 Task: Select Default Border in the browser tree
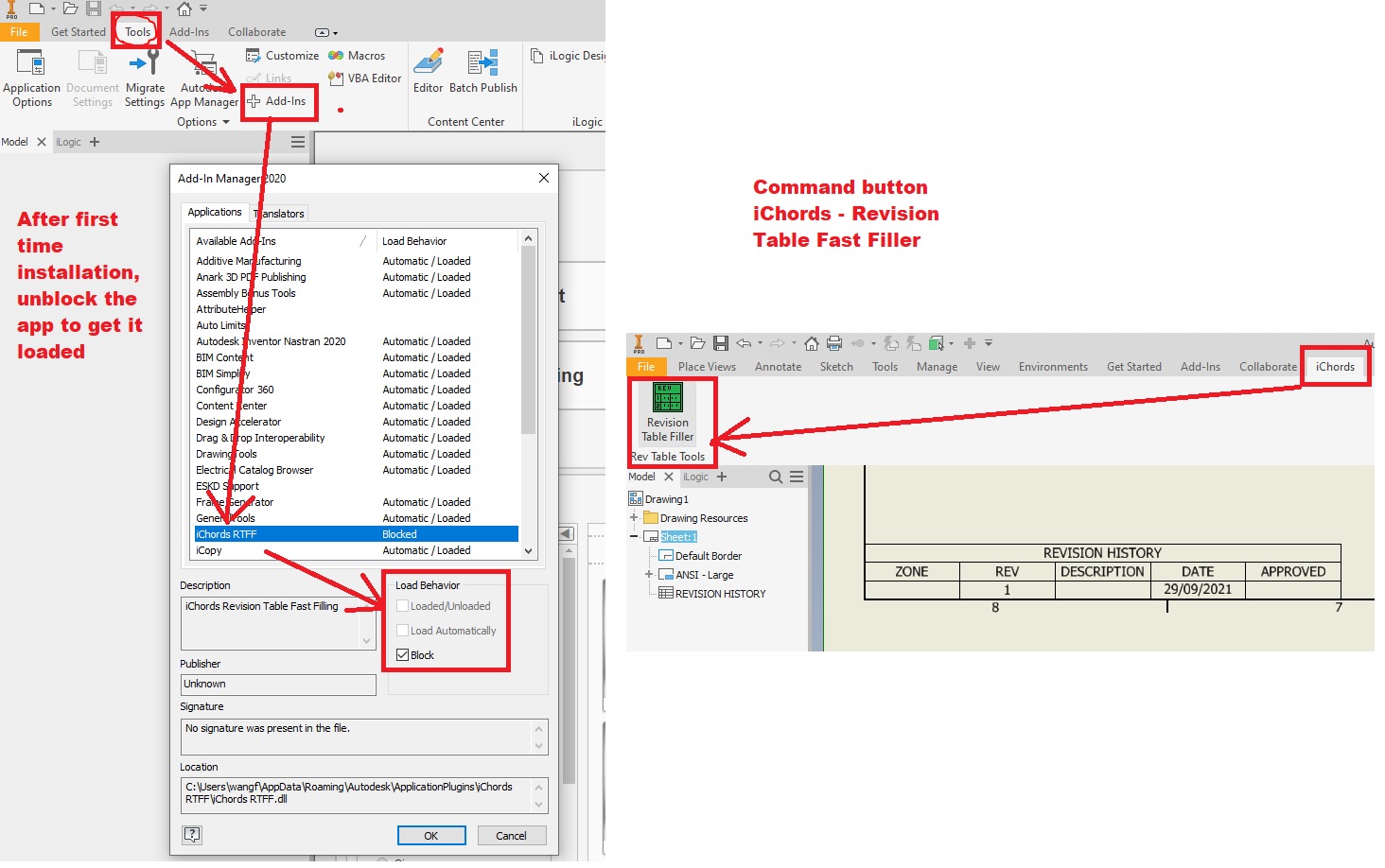click(x=708, y=556)
